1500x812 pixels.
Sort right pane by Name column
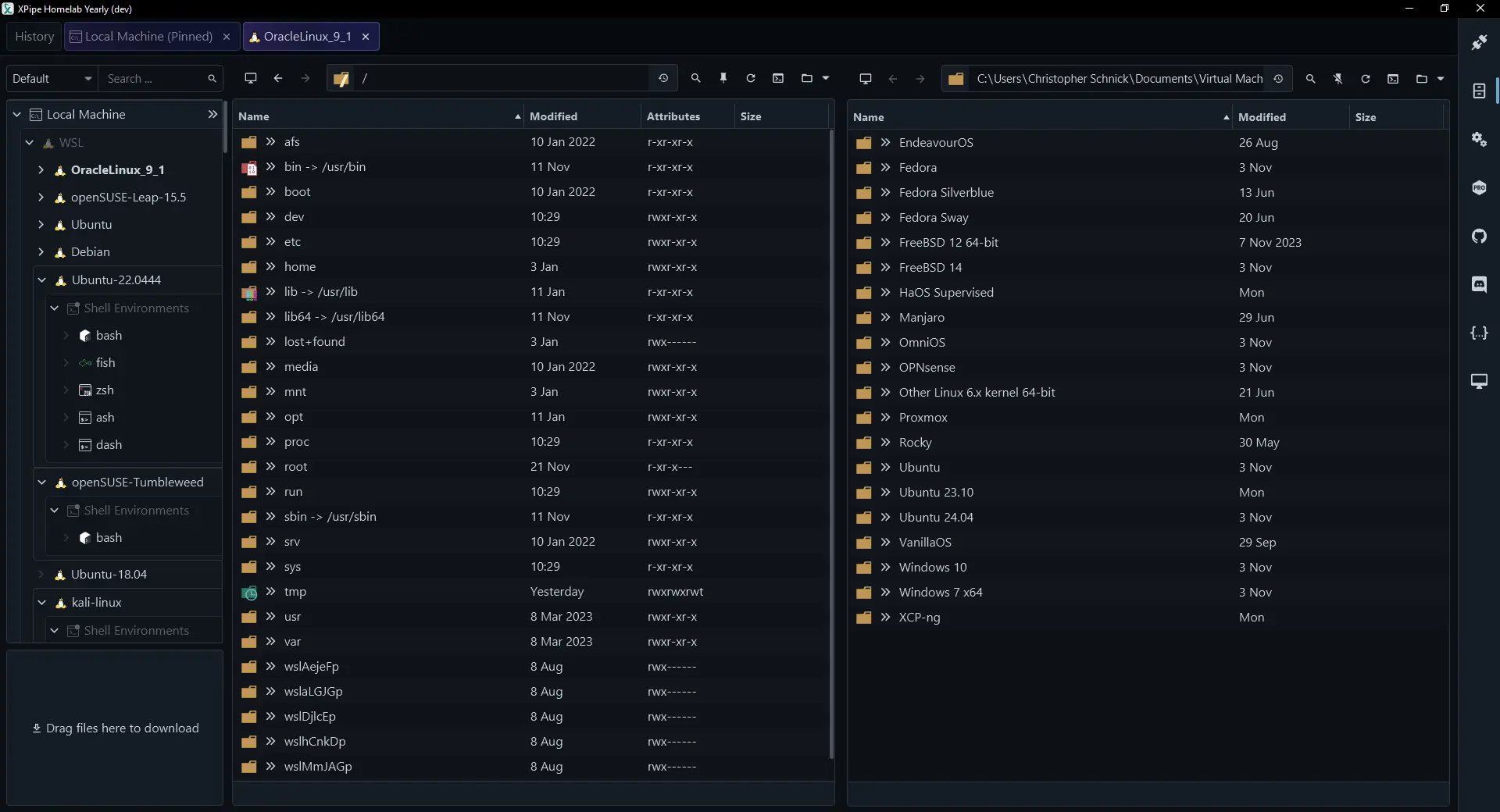click(x=1040, y=116)
